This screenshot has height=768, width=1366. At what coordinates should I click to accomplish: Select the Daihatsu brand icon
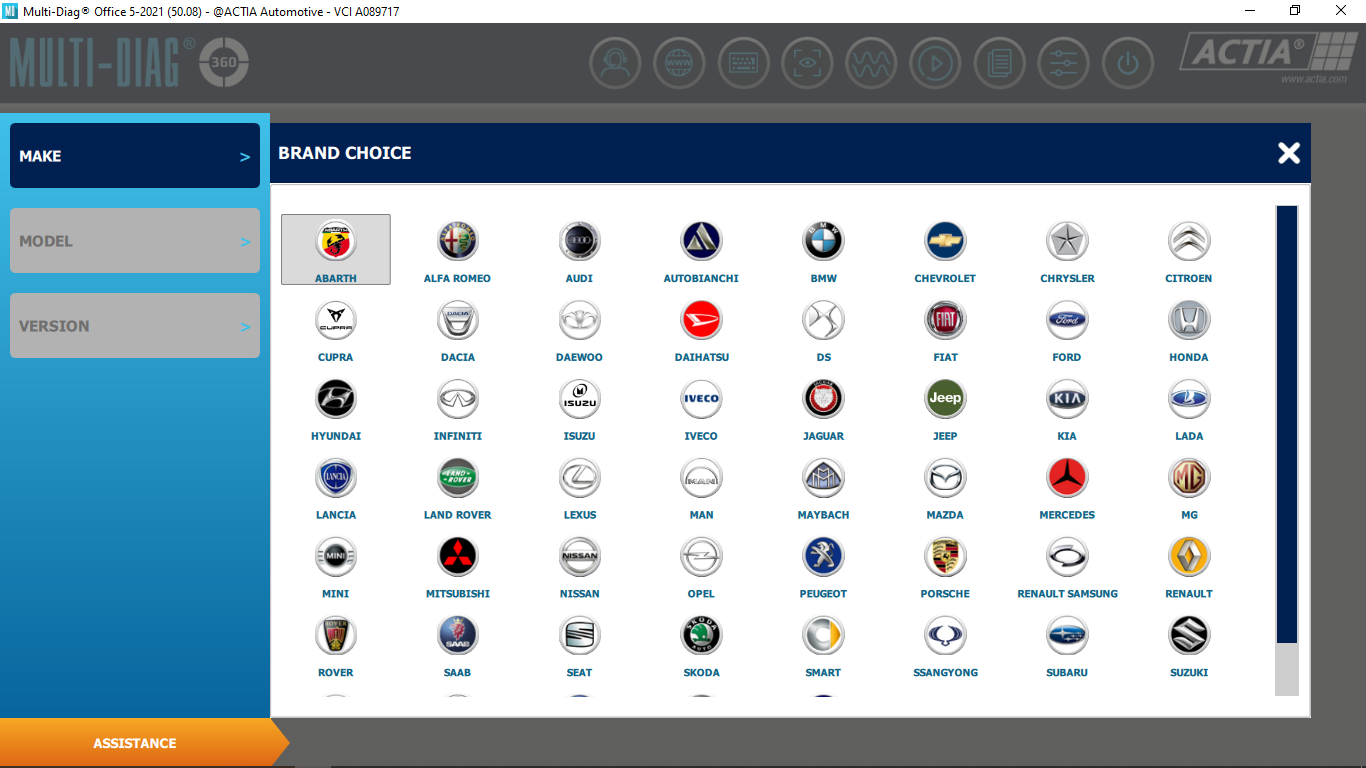click(701, 320)
